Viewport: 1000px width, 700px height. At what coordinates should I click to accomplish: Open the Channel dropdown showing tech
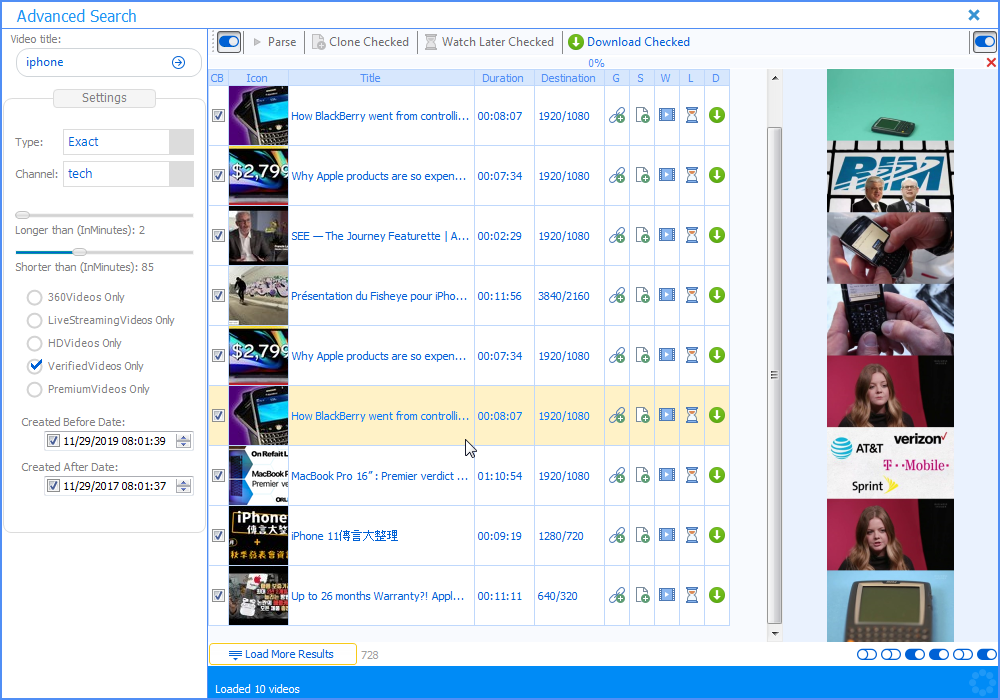[181, 174]
